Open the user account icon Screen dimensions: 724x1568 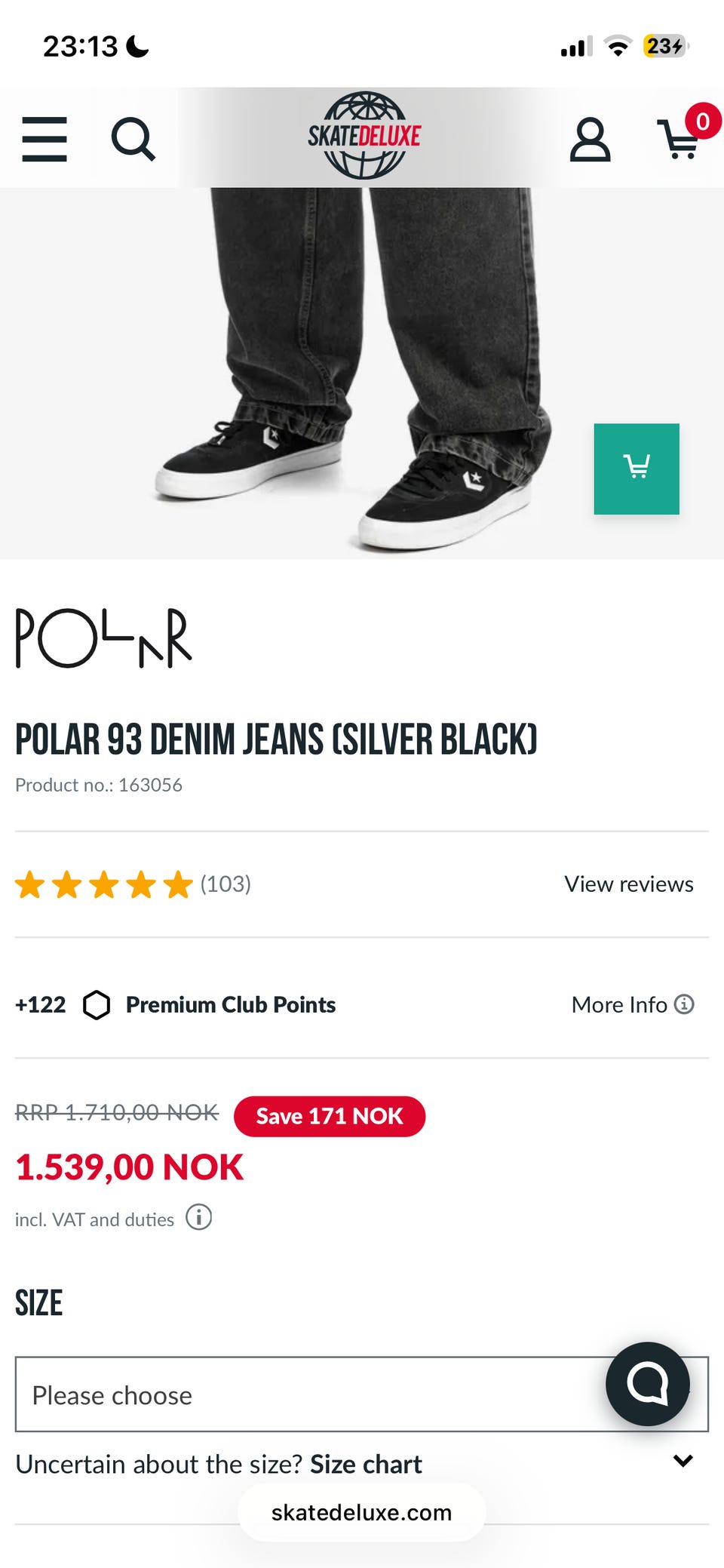click(590, 139)
